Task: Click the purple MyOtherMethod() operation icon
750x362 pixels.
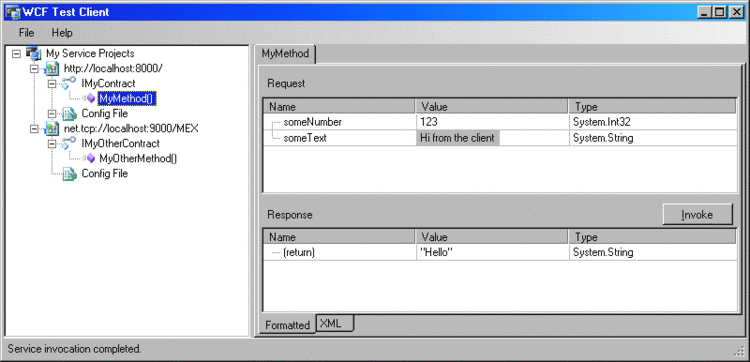Action: (90, 158)
